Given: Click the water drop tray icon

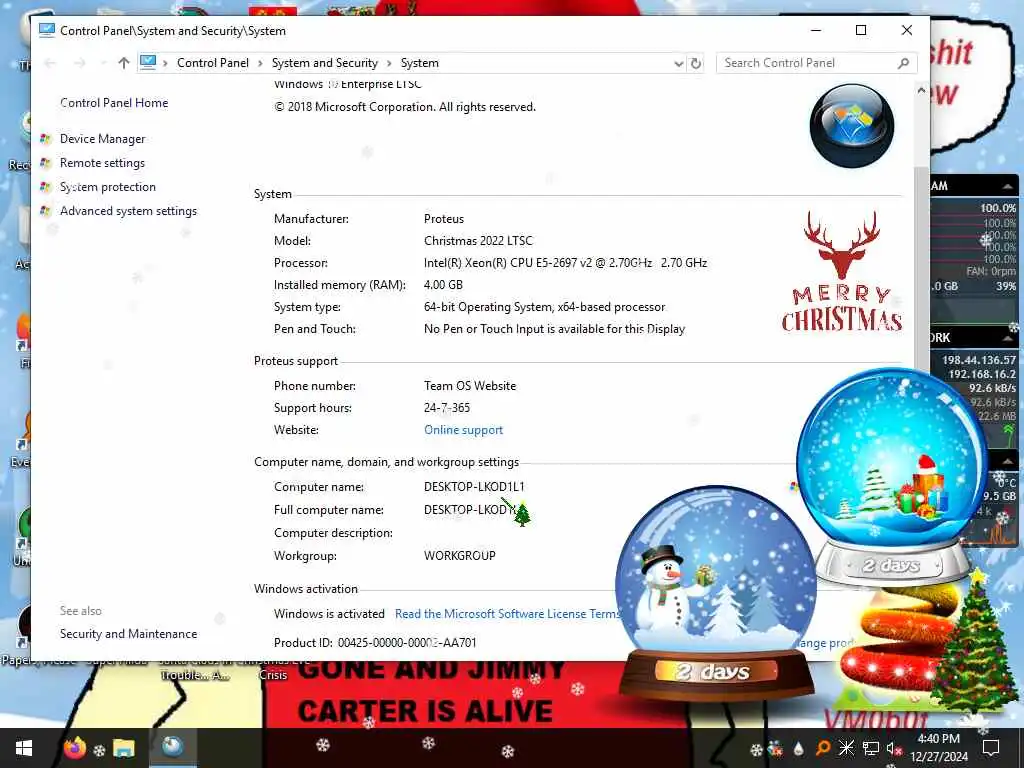Looking at the screenshot, I should point(798,748).
